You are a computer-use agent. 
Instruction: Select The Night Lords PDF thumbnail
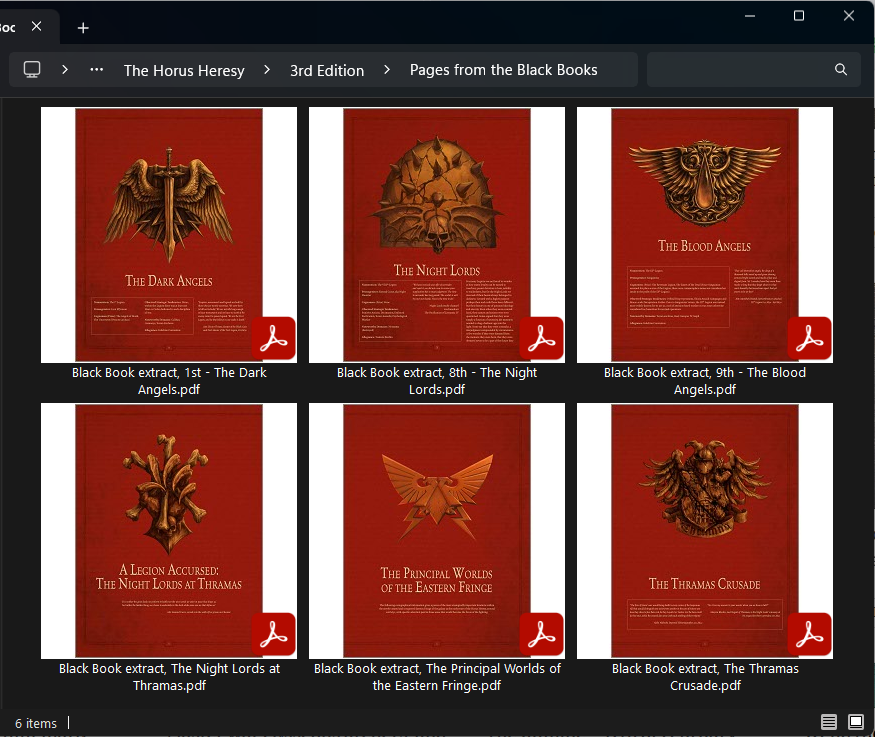[436, 234]
